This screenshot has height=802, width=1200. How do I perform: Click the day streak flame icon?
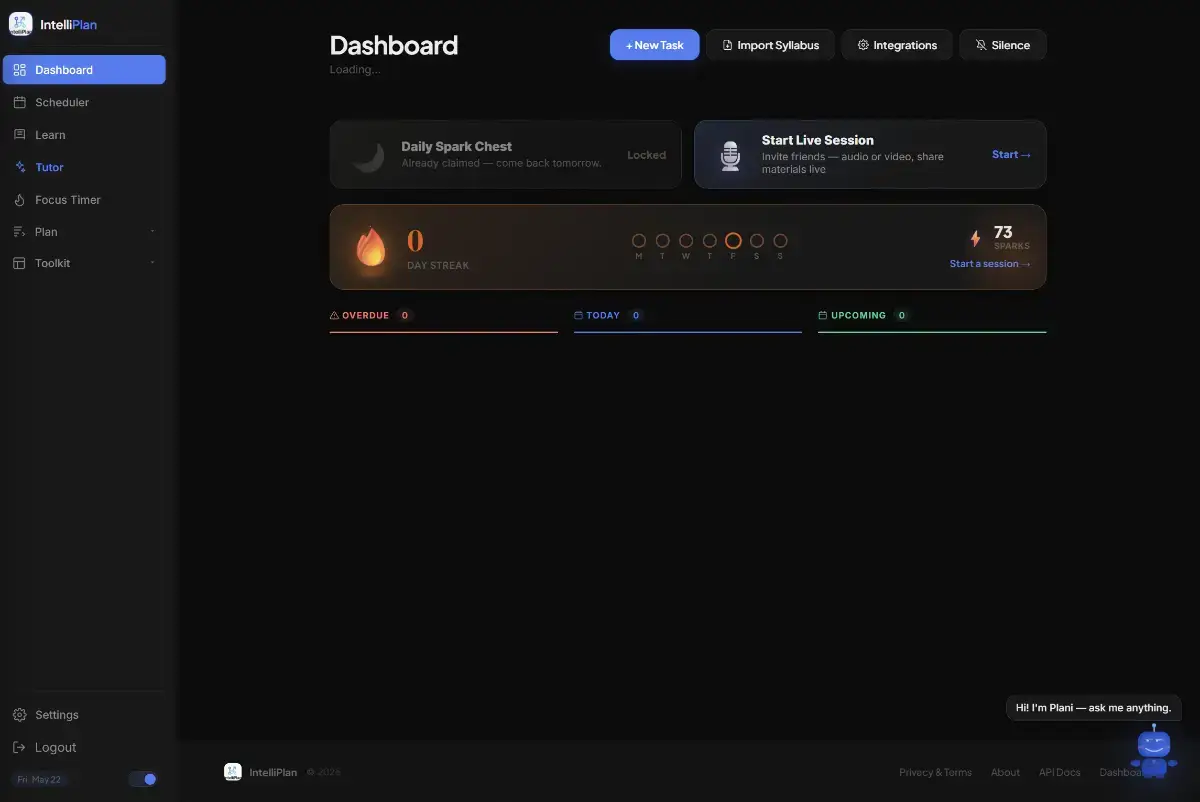(371, 247)
